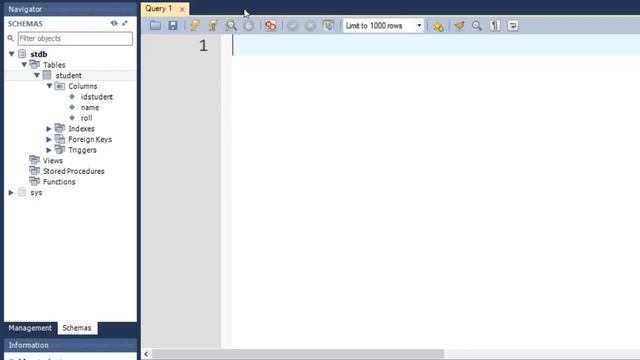This screenshot has height=360, width=640.
Task: Commit the current transaction
Action: pyautogui.click(x=292, y=26)
